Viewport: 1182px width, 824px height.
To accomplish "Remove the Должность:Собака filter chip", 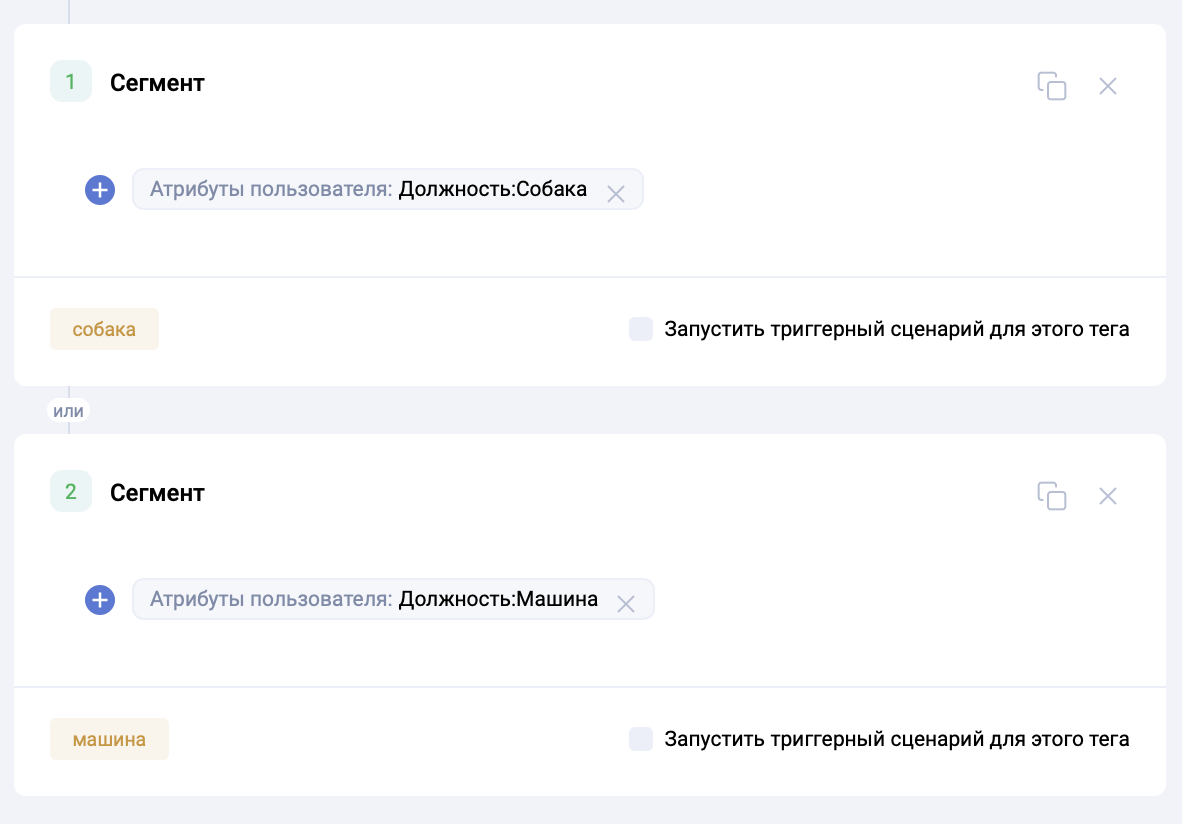I will coord(616,194).
